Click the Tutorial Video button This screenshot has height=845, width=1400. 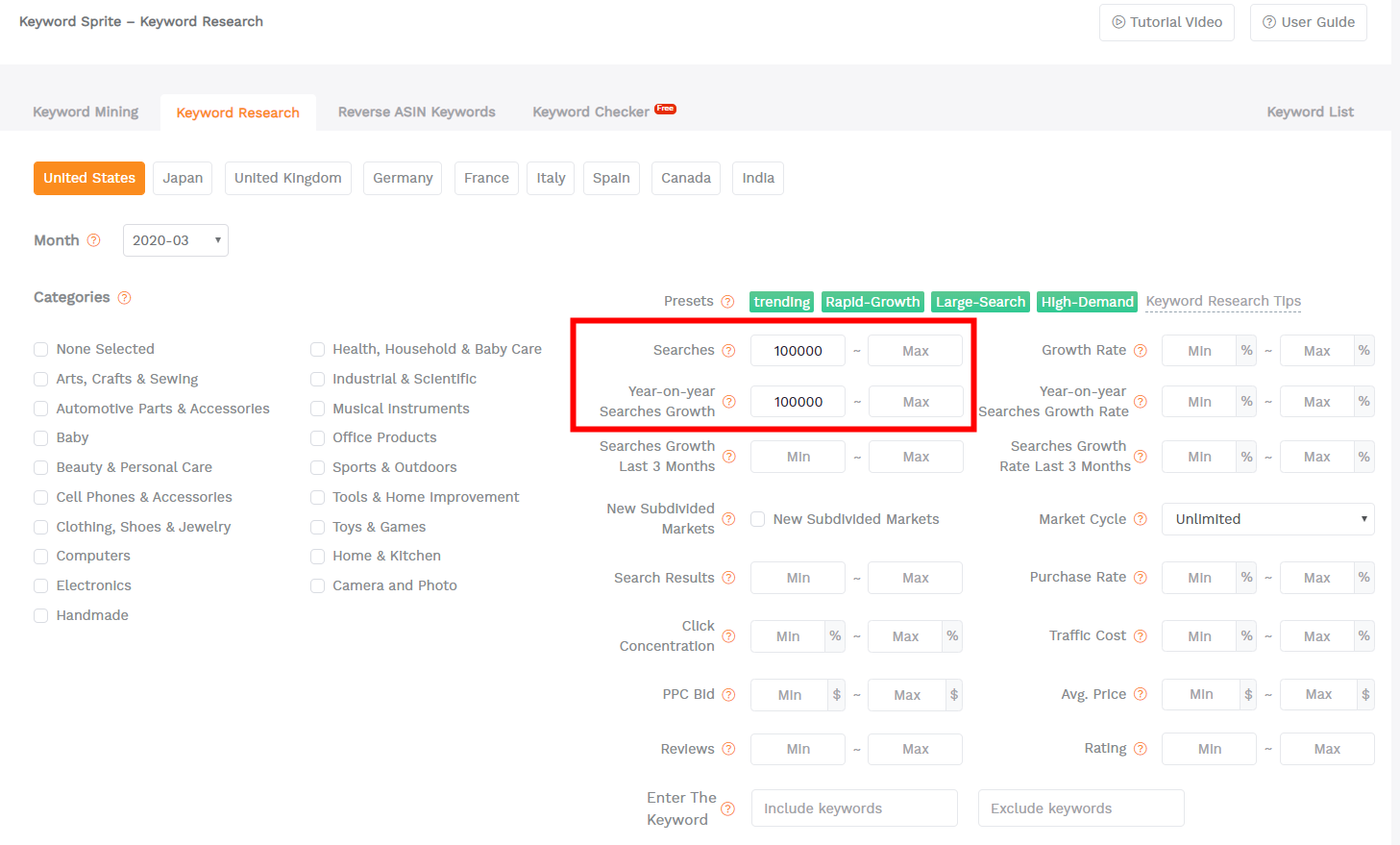tap(1167, 22)
